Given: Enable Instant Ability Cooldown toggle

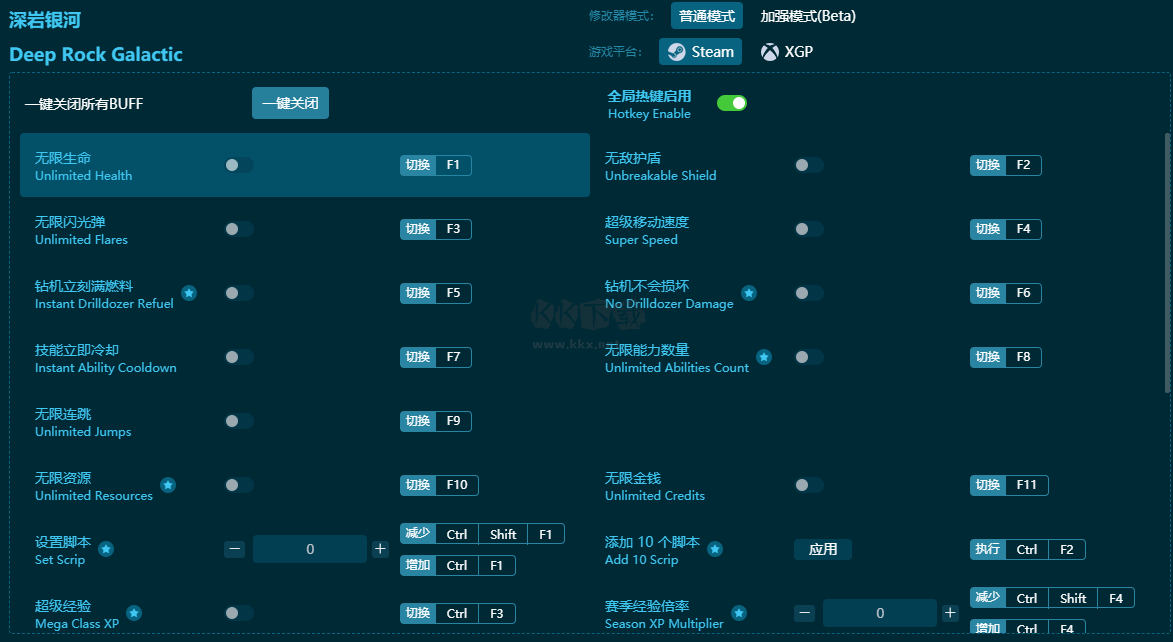Looking at the screenshot, I should pos(239,357).
